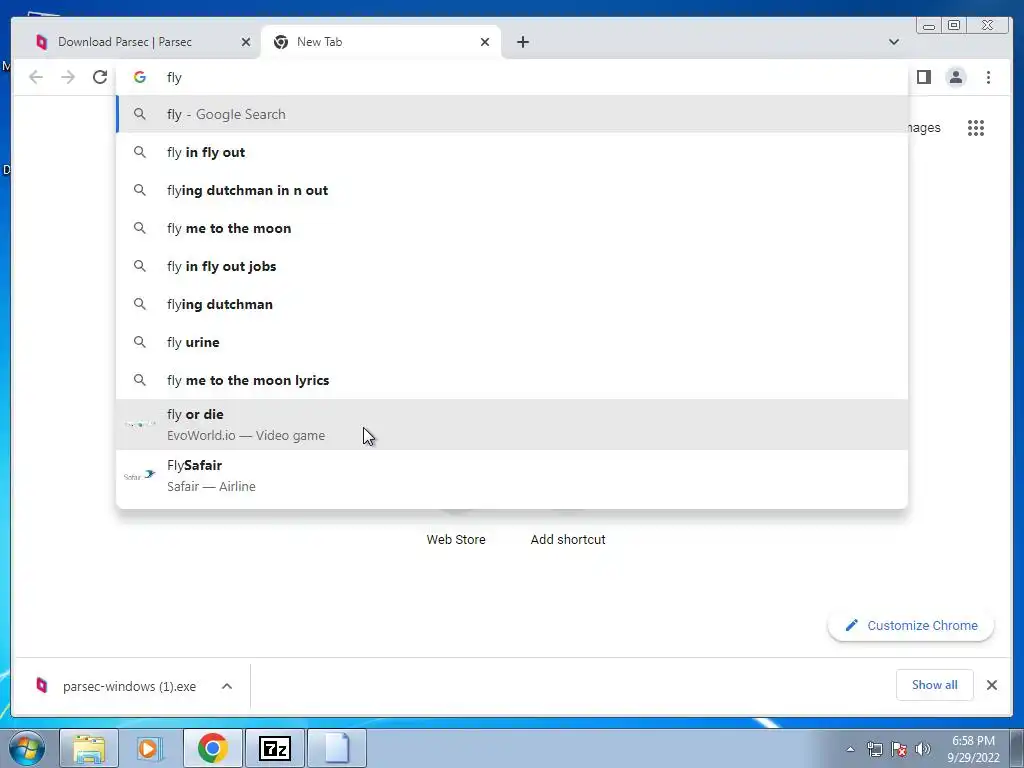Add a new tab with the plus

pyautogui.click(x=522, y=42)
